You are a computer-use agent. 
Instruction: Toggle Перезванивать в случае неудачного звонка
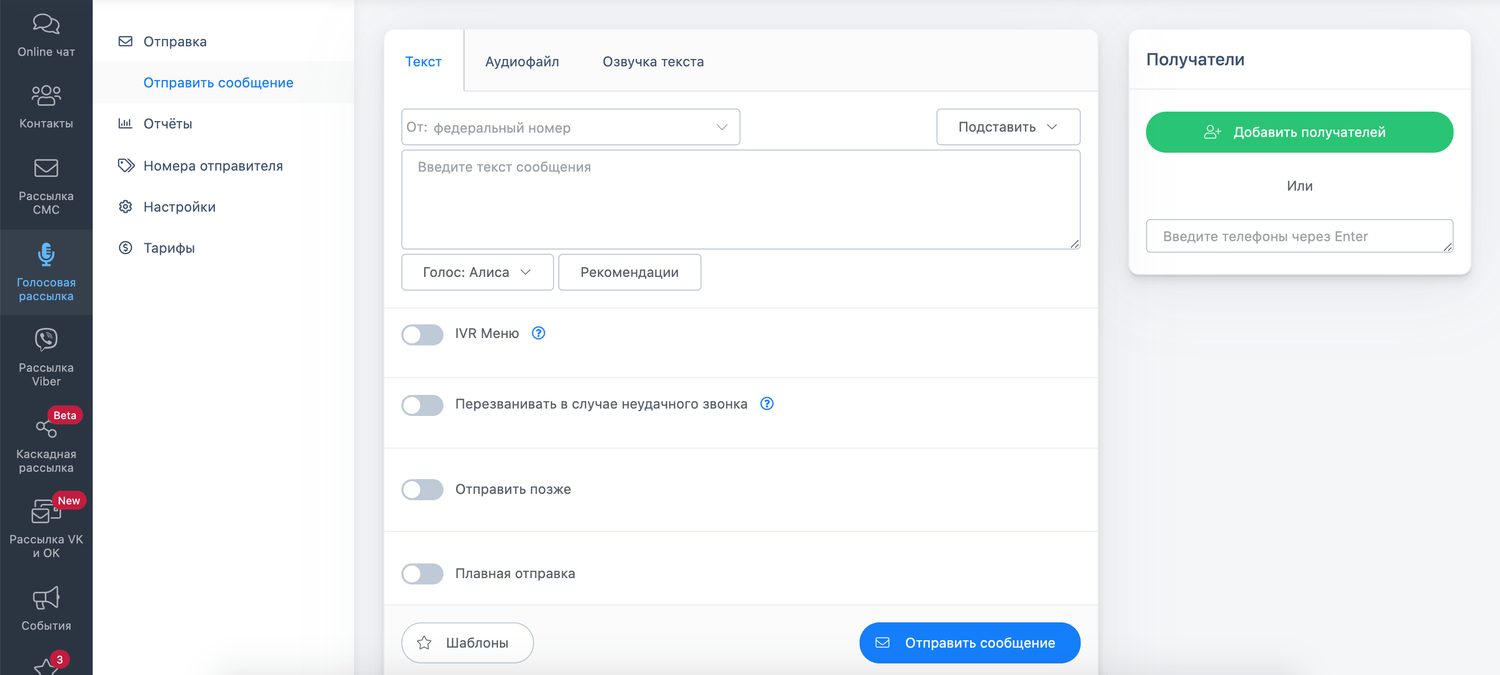pos(422,405)
